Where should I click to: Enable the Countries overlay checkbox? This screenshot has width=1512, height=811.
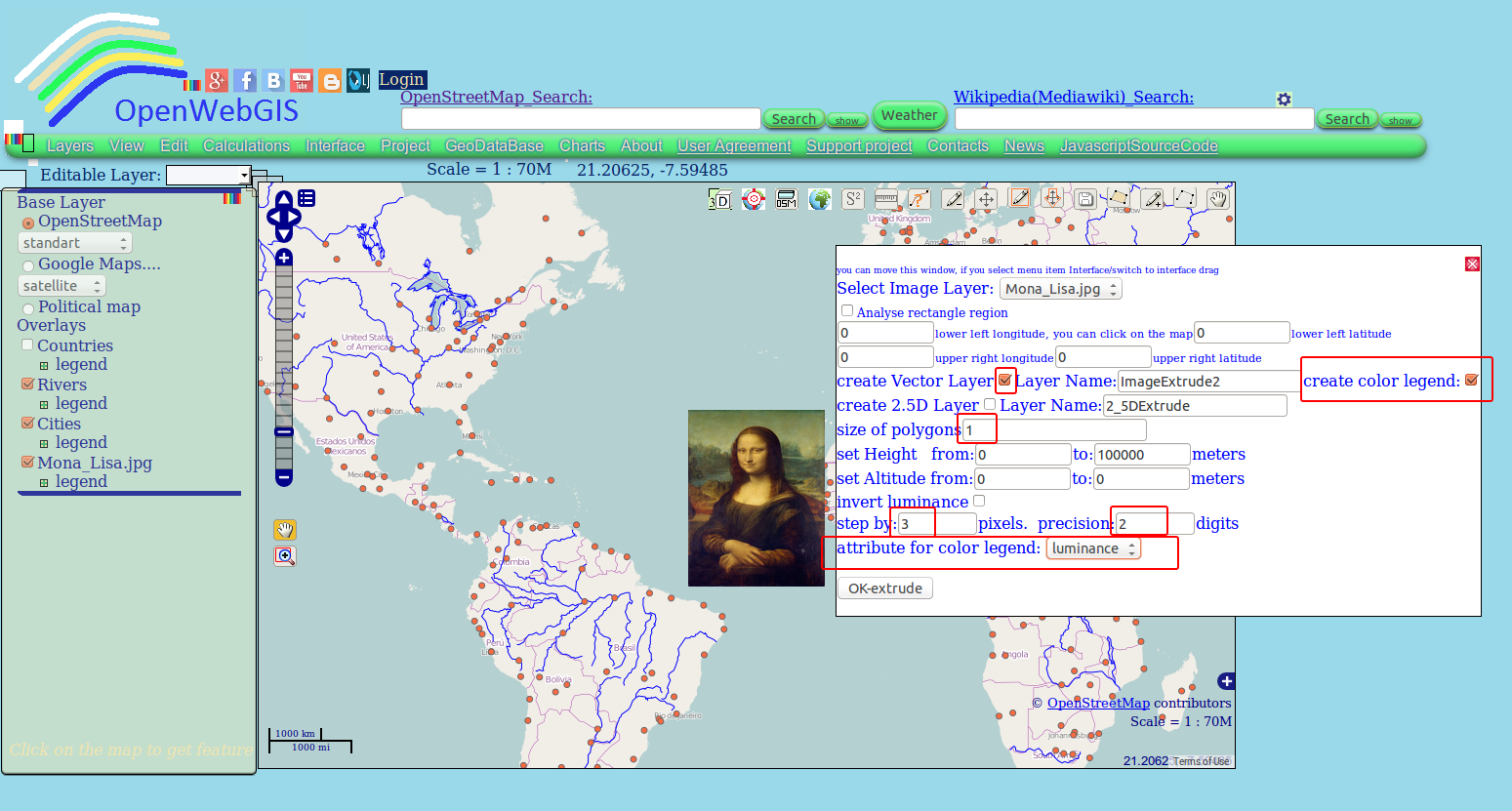coord(27,345)
